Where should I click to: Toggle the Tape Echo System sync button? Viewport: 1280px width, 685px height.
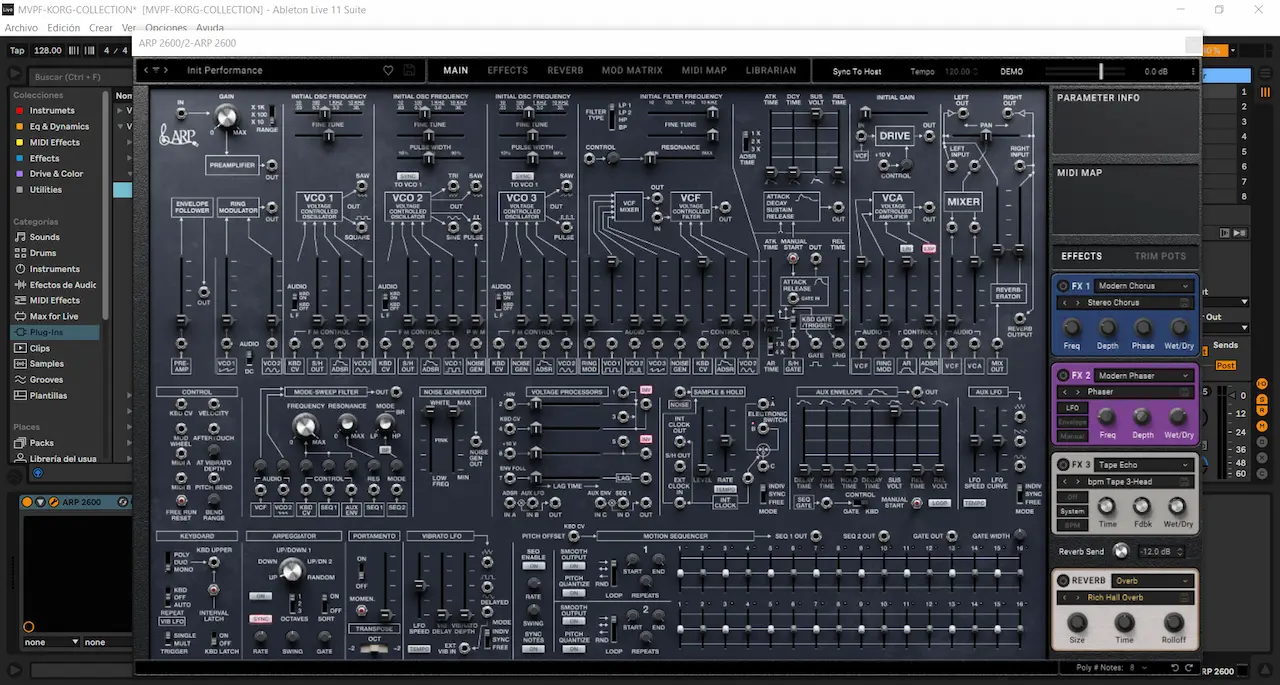(x=1071, y=511)
